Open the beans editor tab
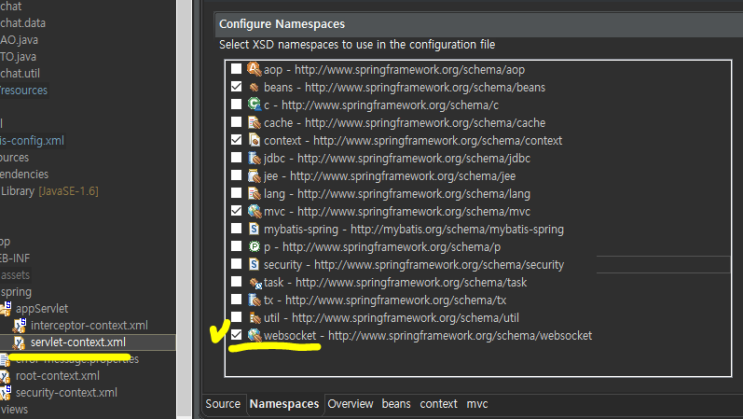The width and height of the screenshot is (743, 419). [x=396, y=404]
